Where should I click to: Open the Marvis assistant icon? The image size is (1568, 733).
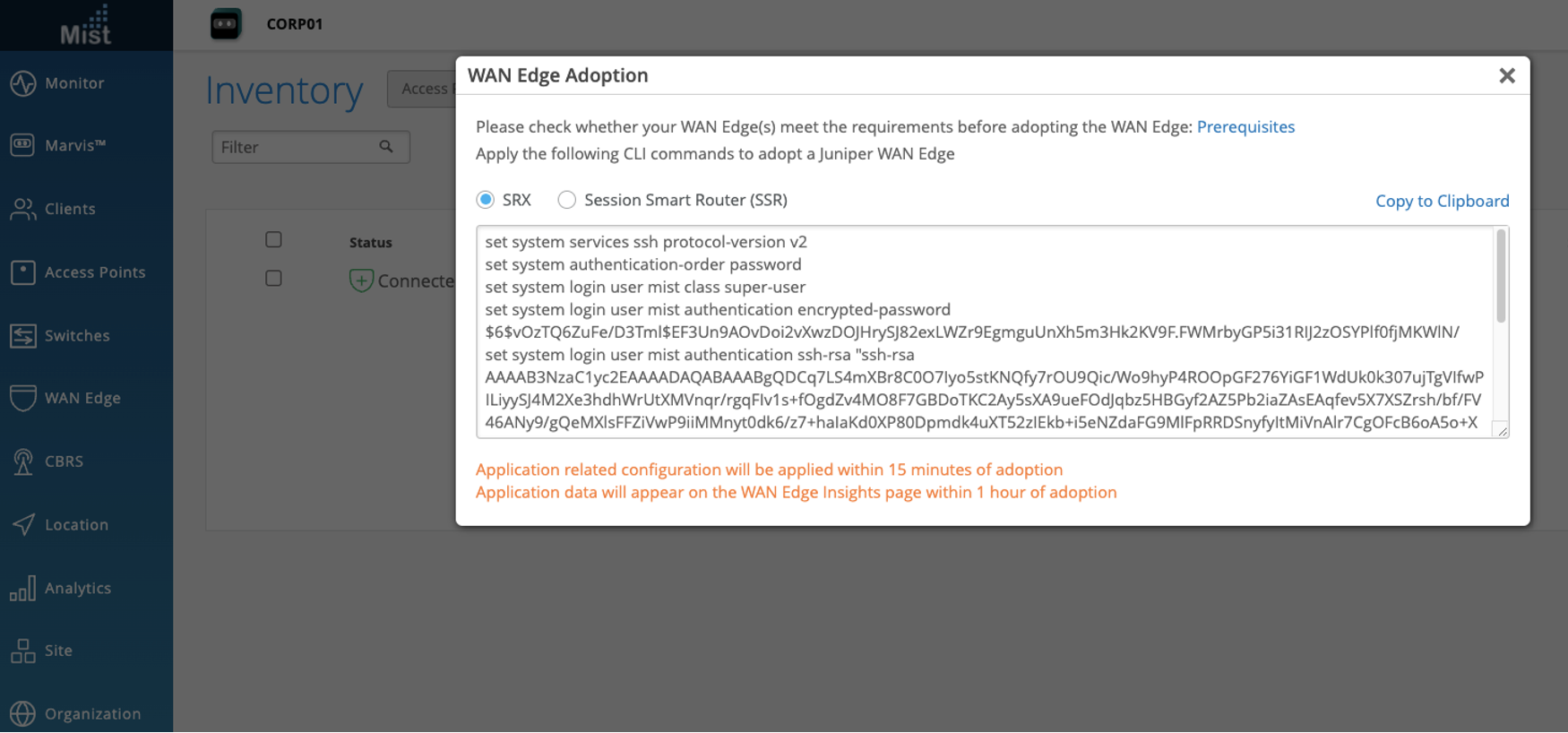click(x=23, y=145)
